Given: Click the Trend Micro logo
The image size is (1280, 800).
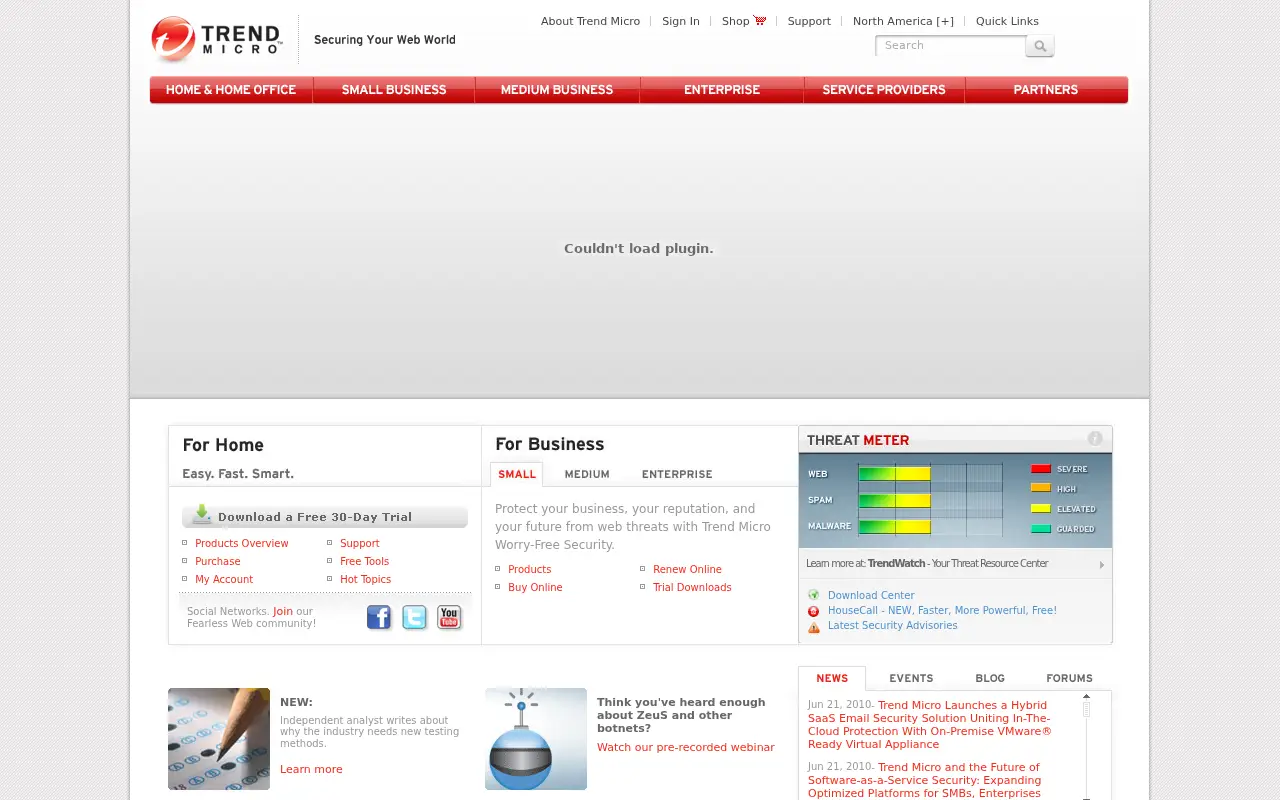Looking at the screenshot, I should 217,39.
